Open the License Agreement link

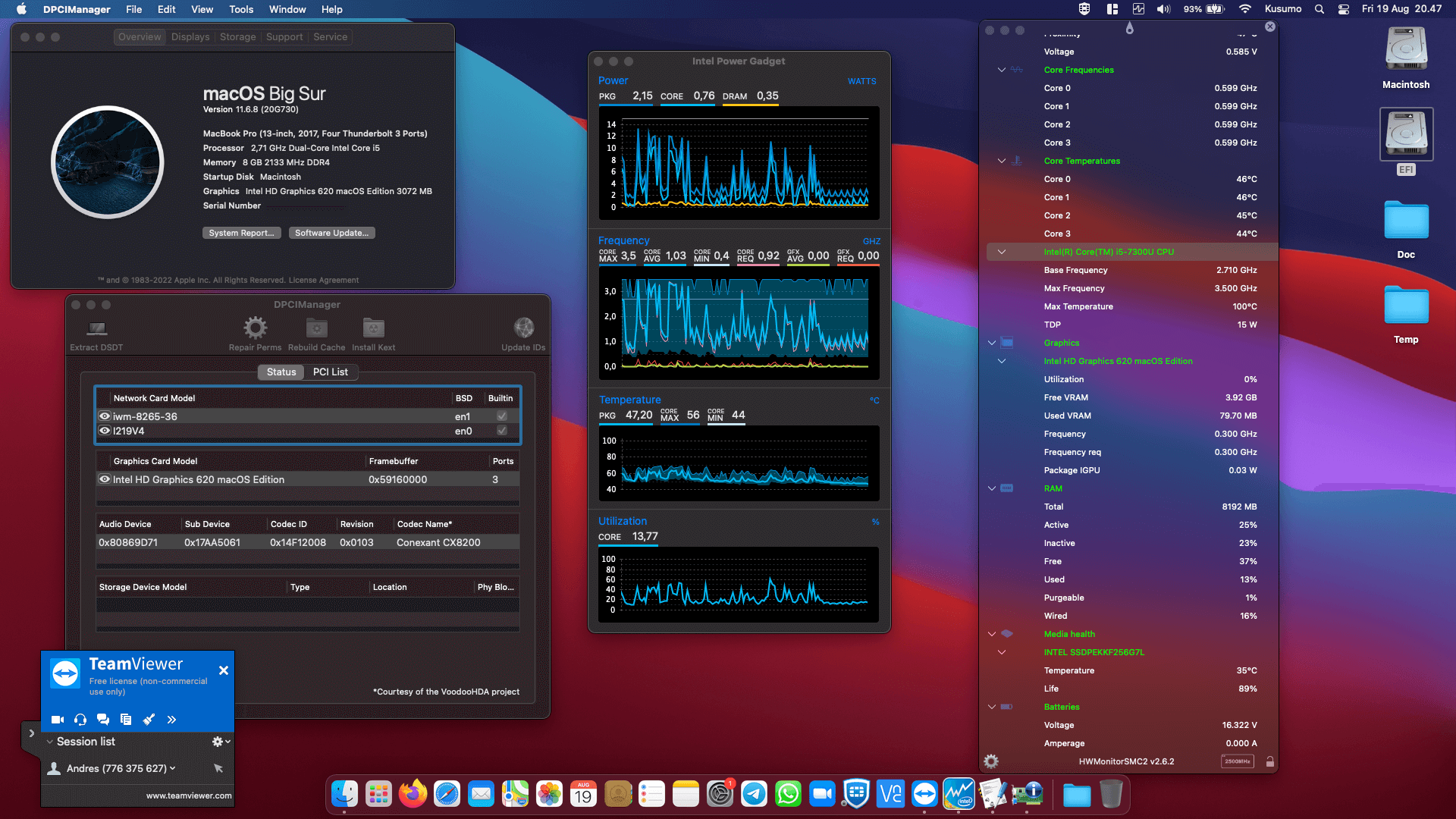click(324, 280)
